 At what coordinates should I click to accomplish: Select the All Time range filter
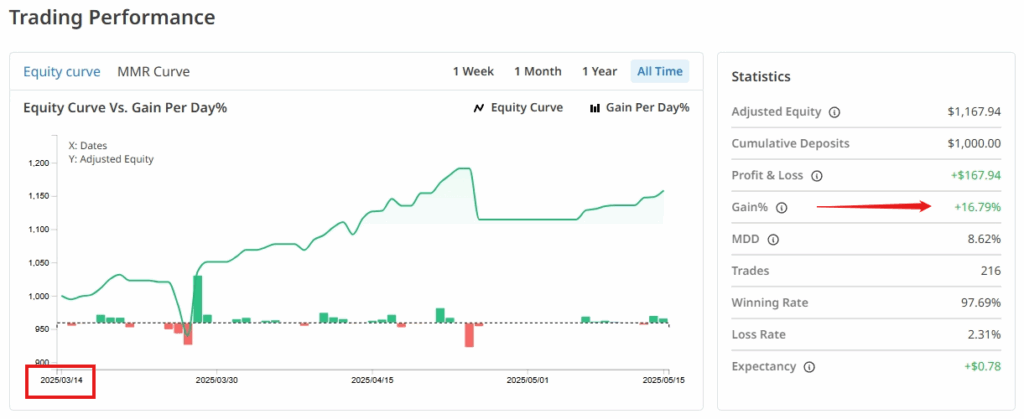click(659, 71)
